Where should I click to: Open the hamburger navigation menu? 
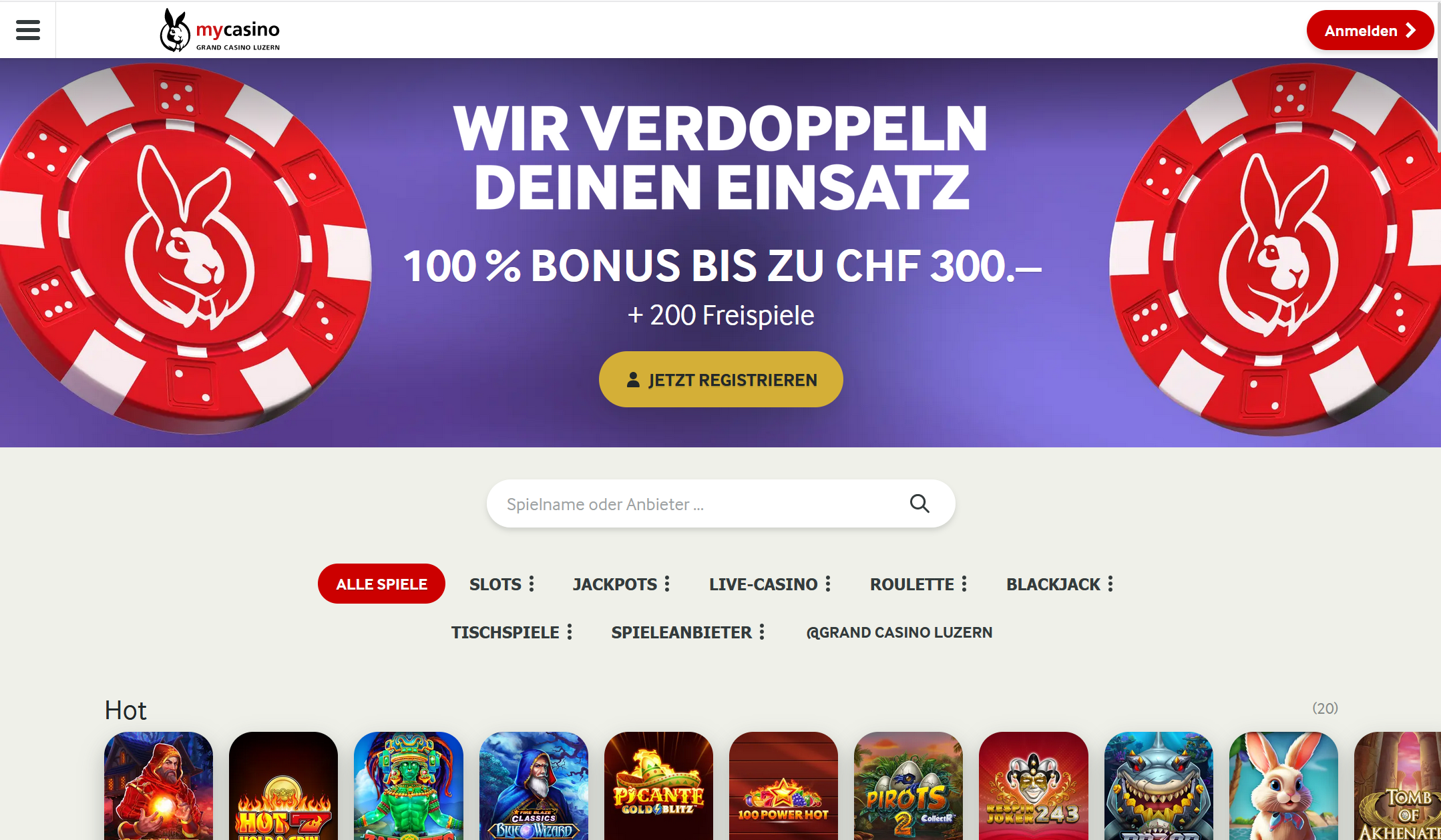coord(27,30)
